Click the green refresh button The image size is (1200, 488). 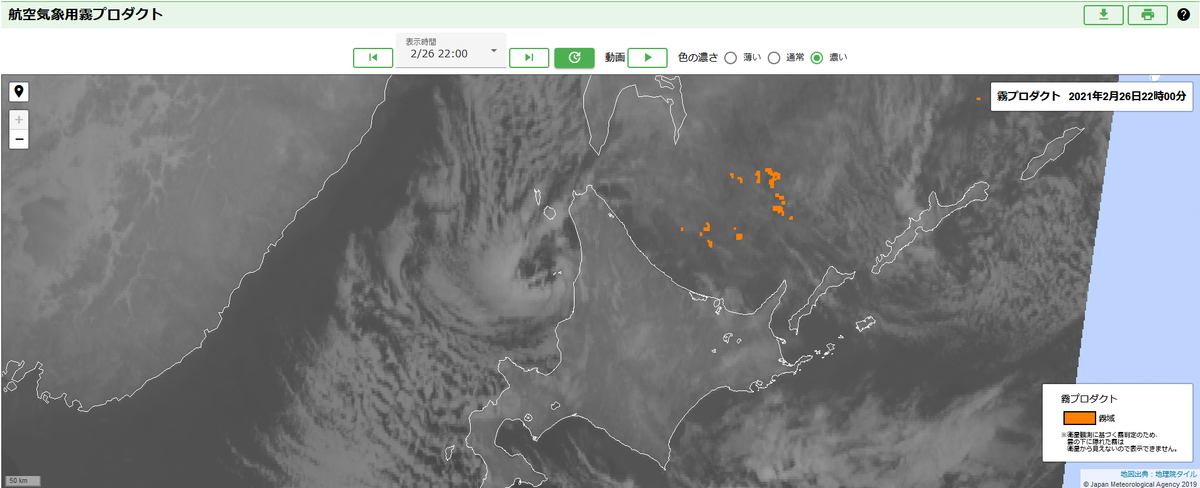(574, 58)
